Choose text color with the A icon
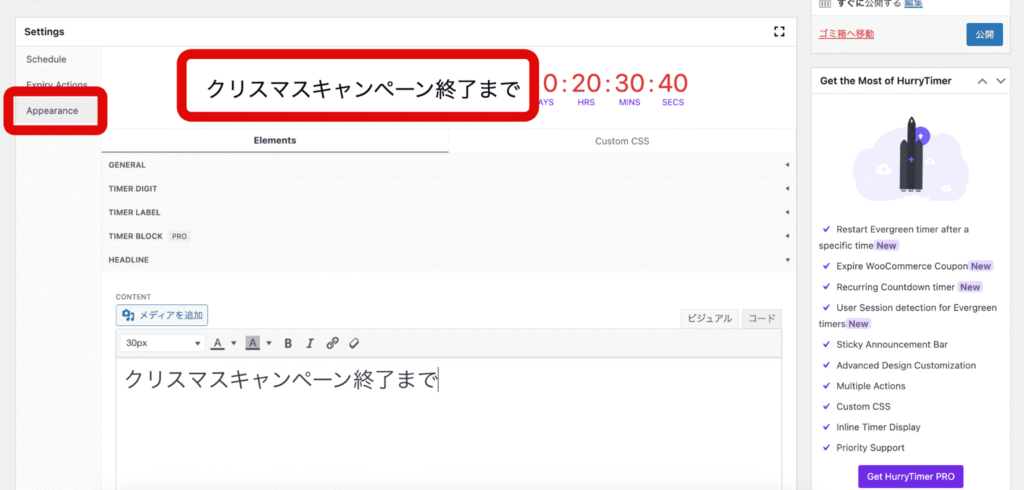 (x=218, y=343)
